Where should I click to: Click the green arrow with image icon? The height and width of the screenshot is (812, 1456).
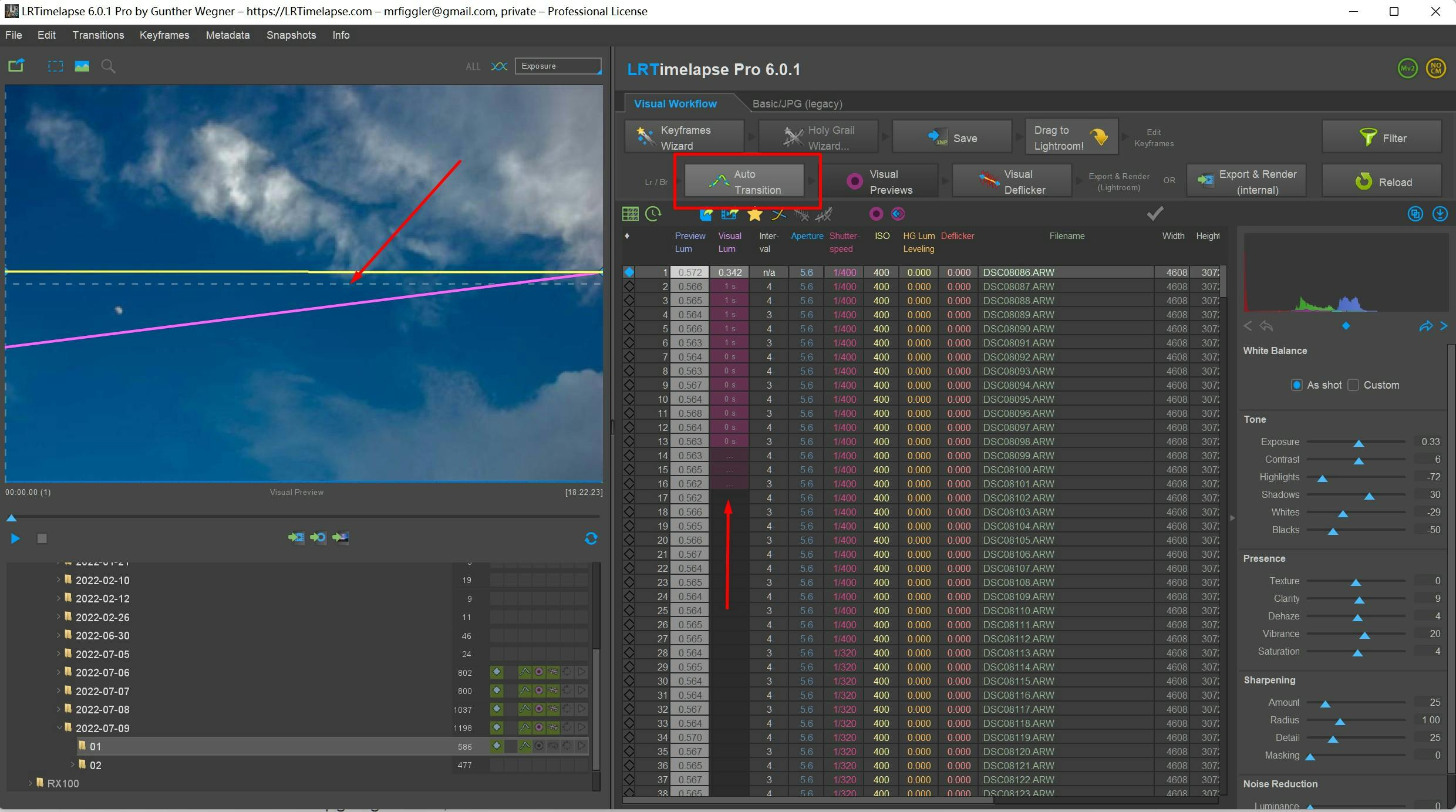tap(341, 538)
